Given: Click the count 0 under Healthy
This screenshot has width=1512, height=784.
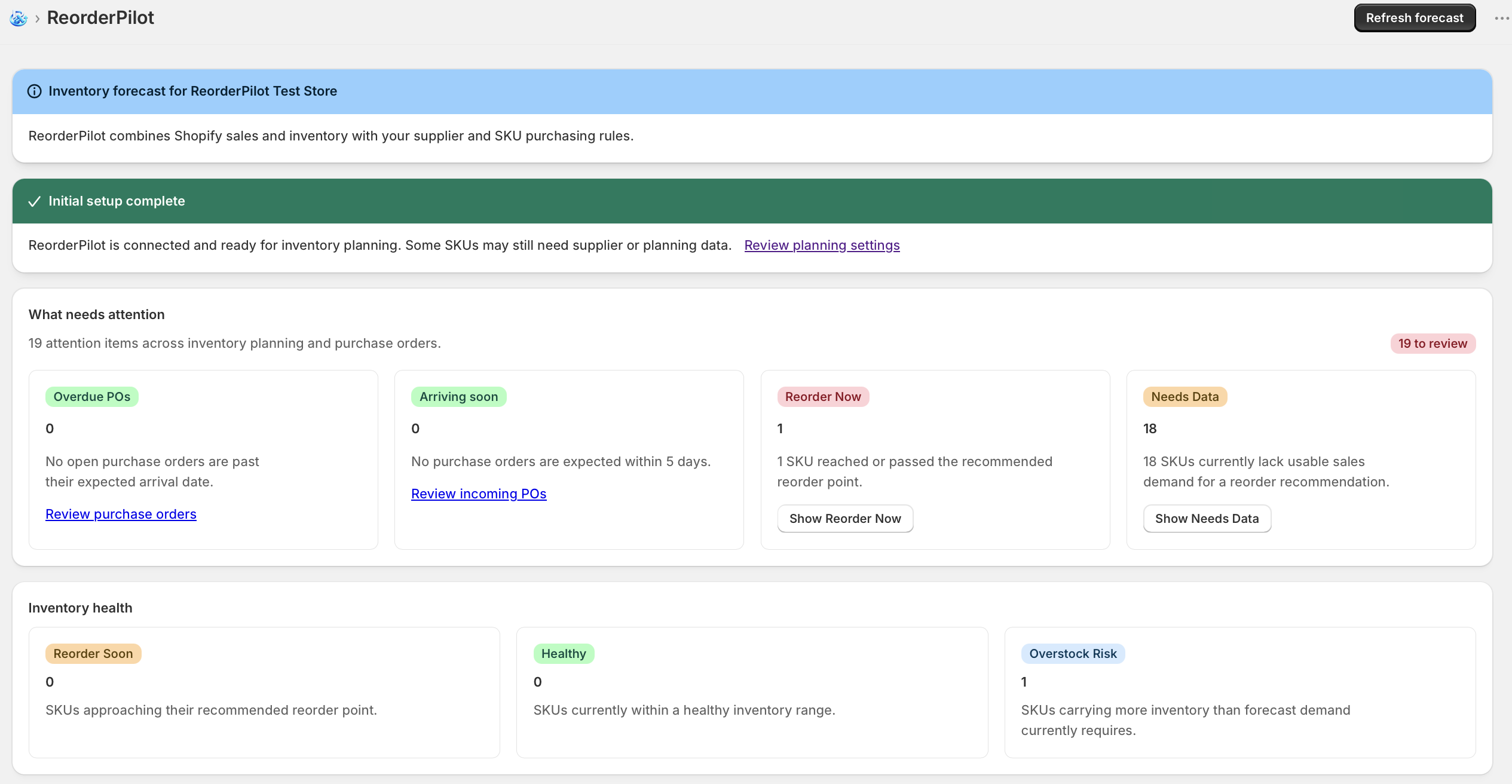Looking at the screenshot, I should (538, 682).
